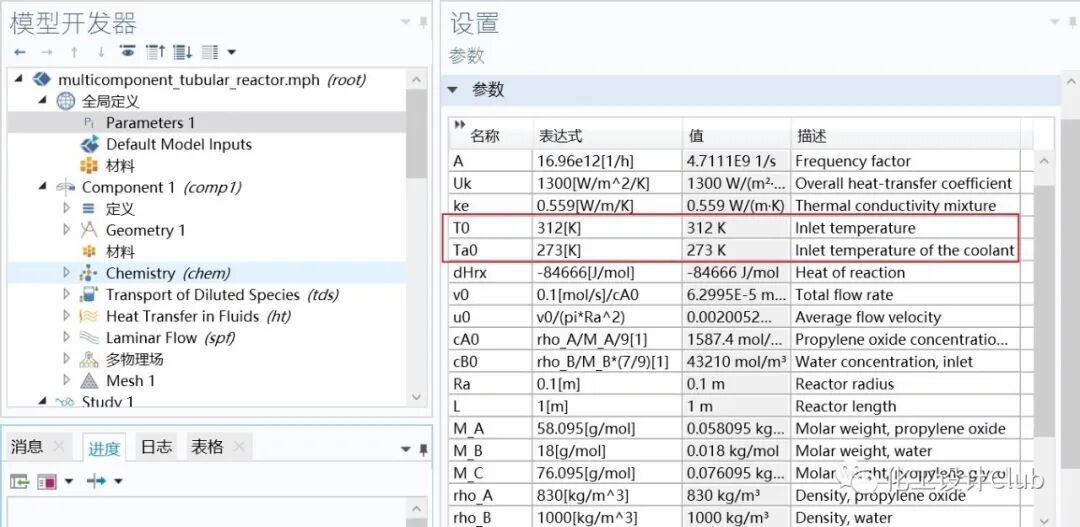
Task: Open the Model Builder panel menu arrow
Action: click(406, 23)
